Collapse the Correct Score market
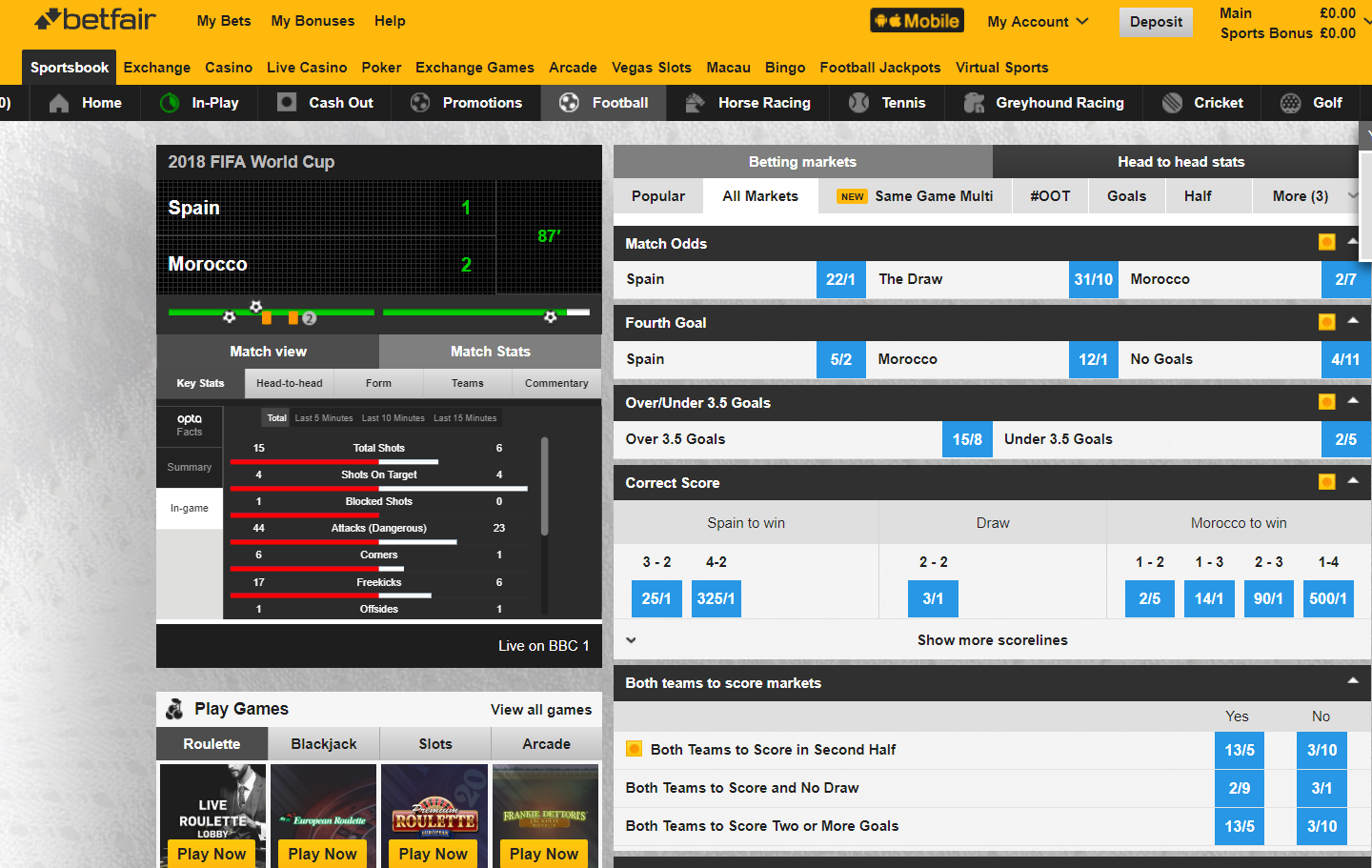This screenshot has height=868, width=1372. 1353,481
